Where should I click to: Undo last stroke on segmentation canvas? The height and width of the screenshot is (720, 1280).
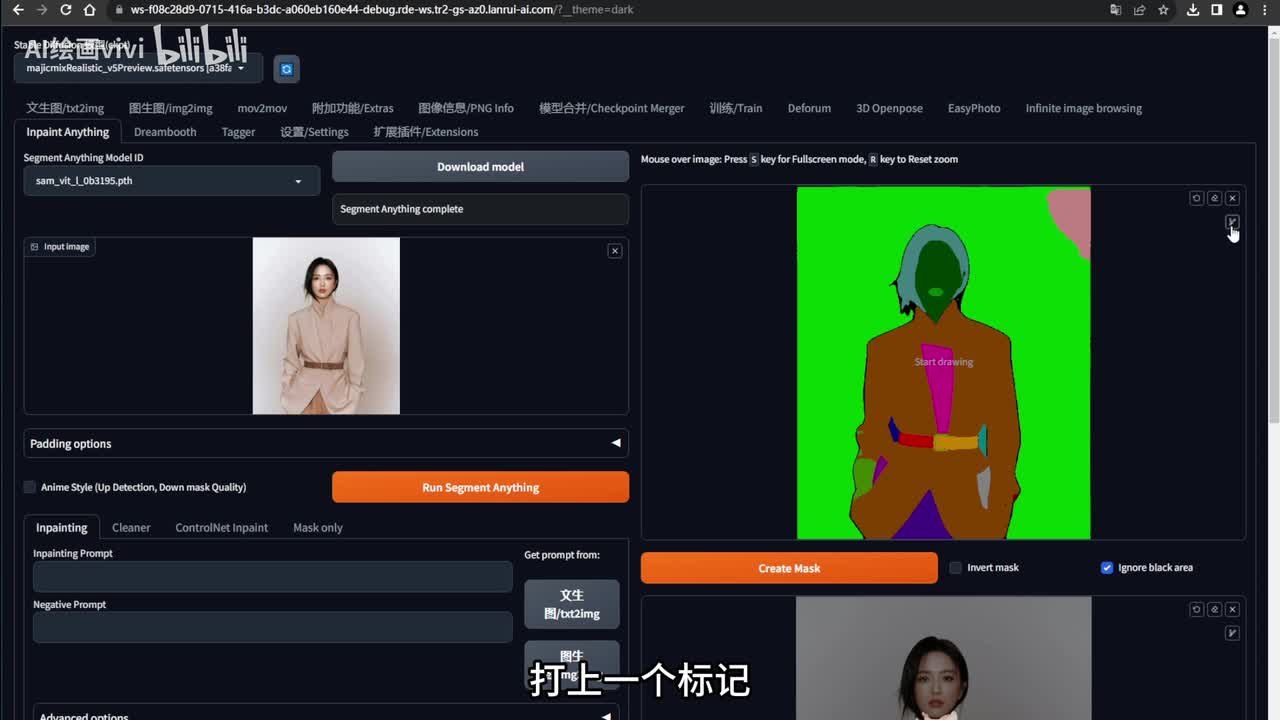click(1196, 198)
